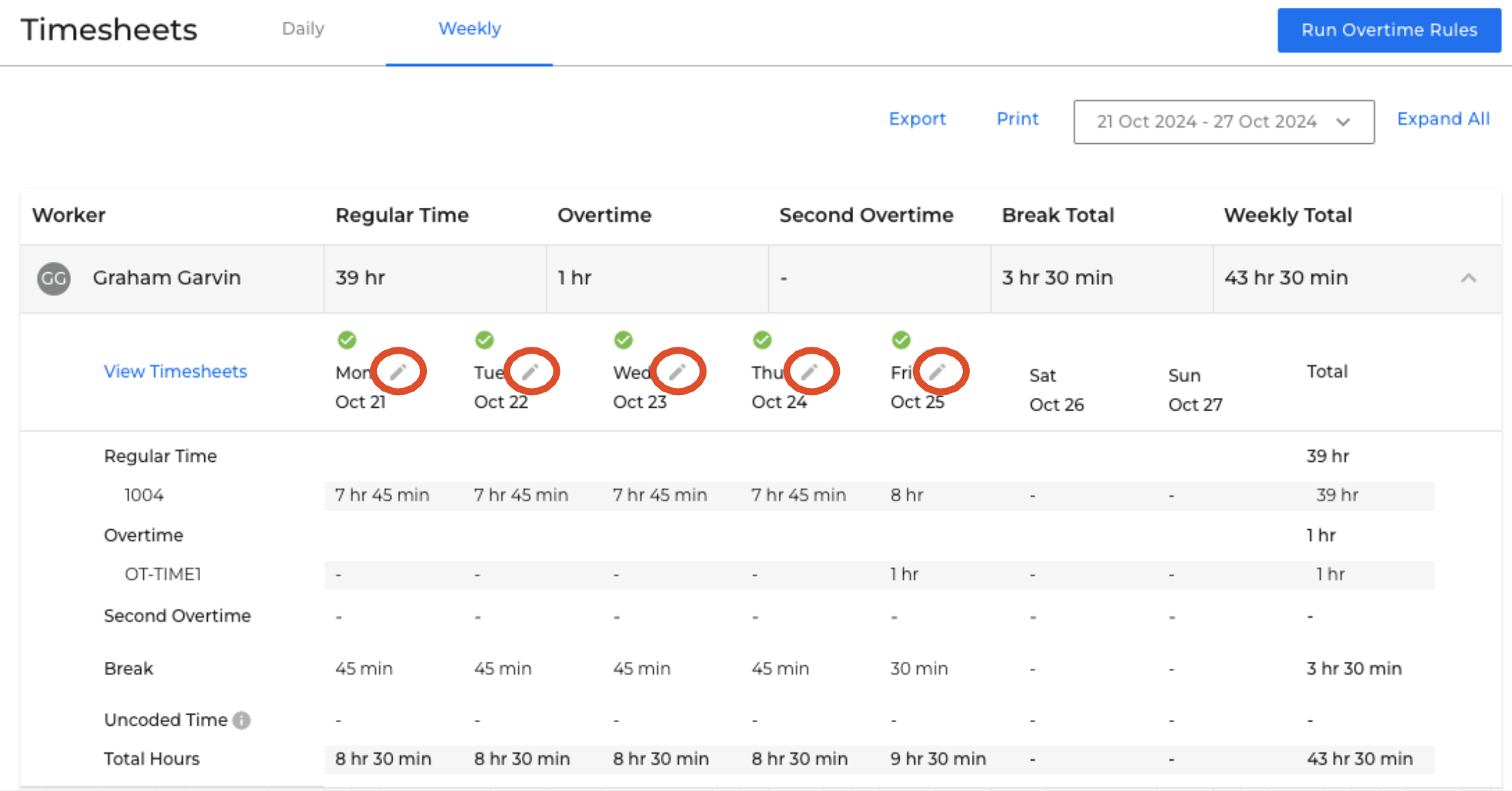
Task: Click the pencil icon next to Tue
Action: coord(530,371)
